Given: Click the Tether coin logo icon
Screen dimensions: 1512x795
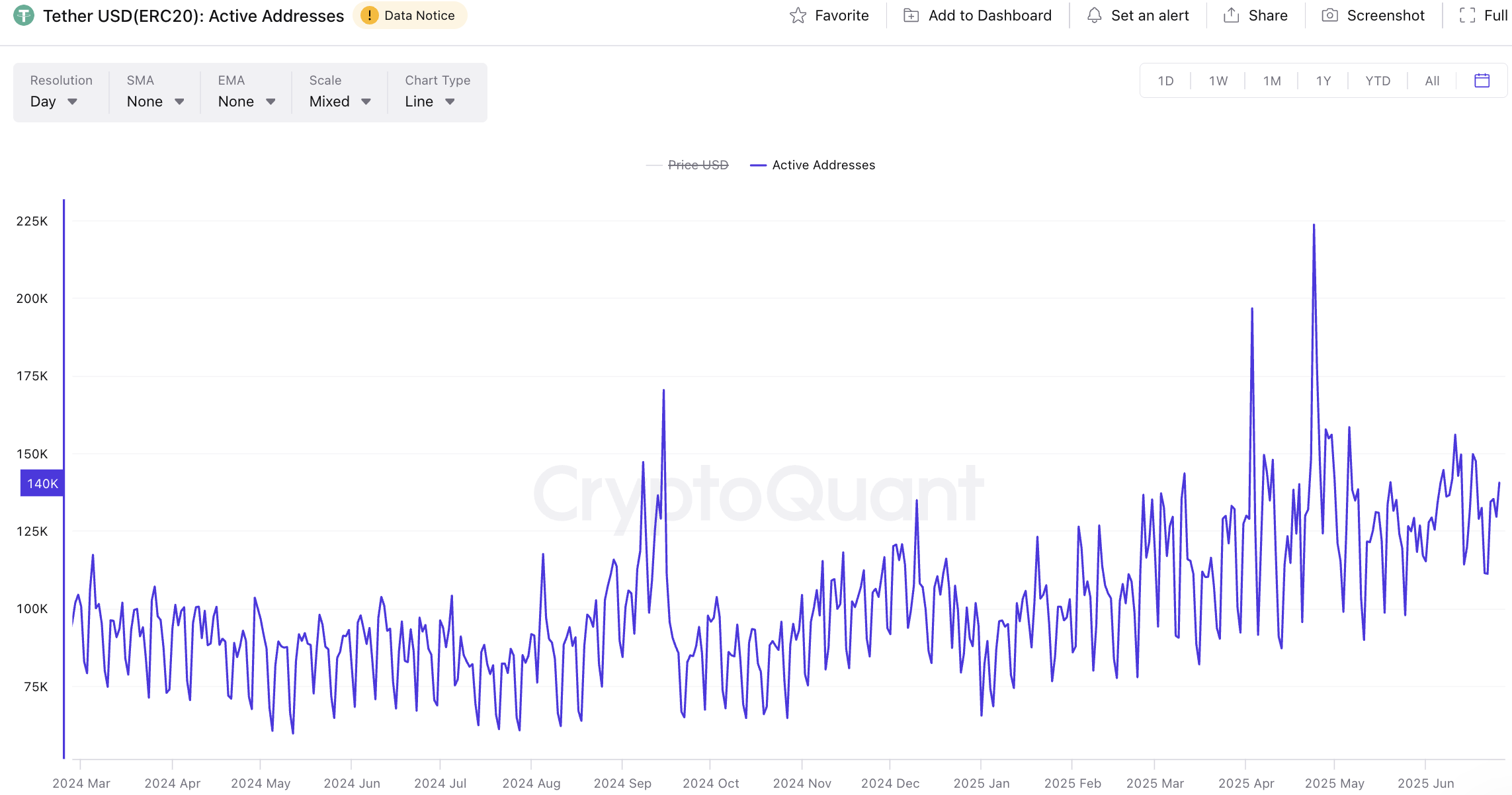Looking at the screenshot, I should coord(24,15).
